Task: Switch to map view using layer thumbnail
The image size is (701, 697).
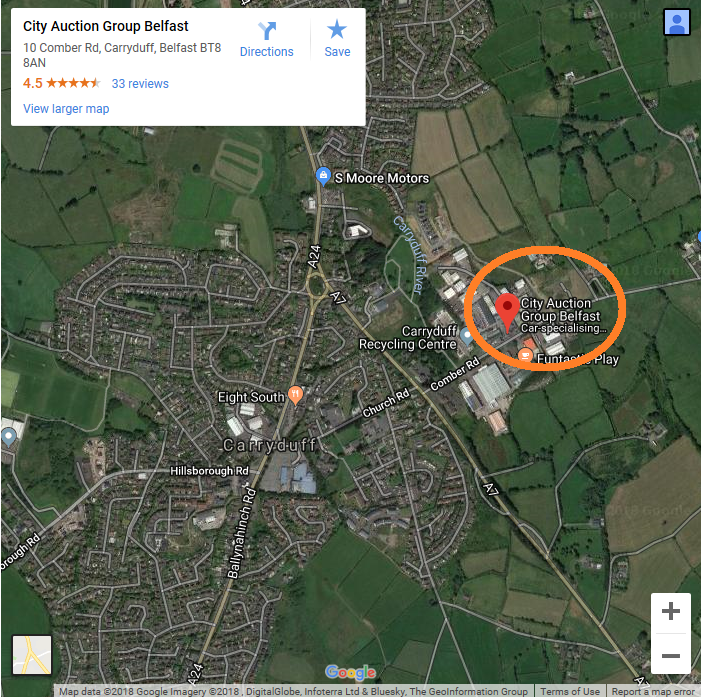Action: (x=32, y=655)
